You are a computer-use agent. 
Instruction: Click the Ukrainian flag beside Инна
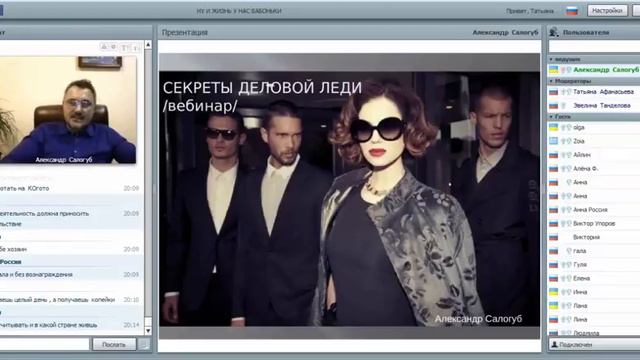coord(553,292)
